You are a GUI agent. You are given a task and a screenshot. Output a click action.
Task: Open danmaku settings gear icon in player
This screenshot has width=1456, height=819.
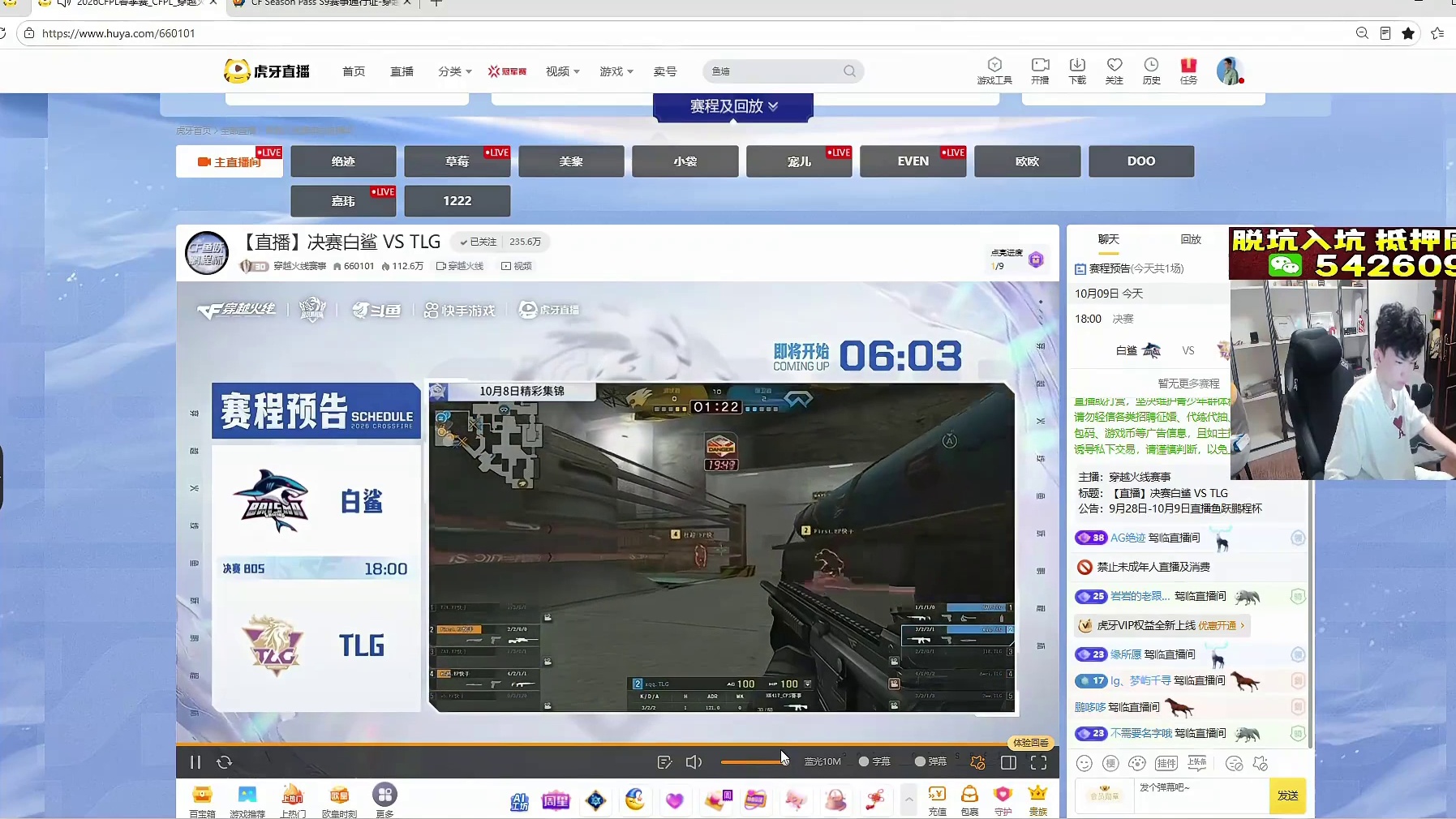point(977,762)
